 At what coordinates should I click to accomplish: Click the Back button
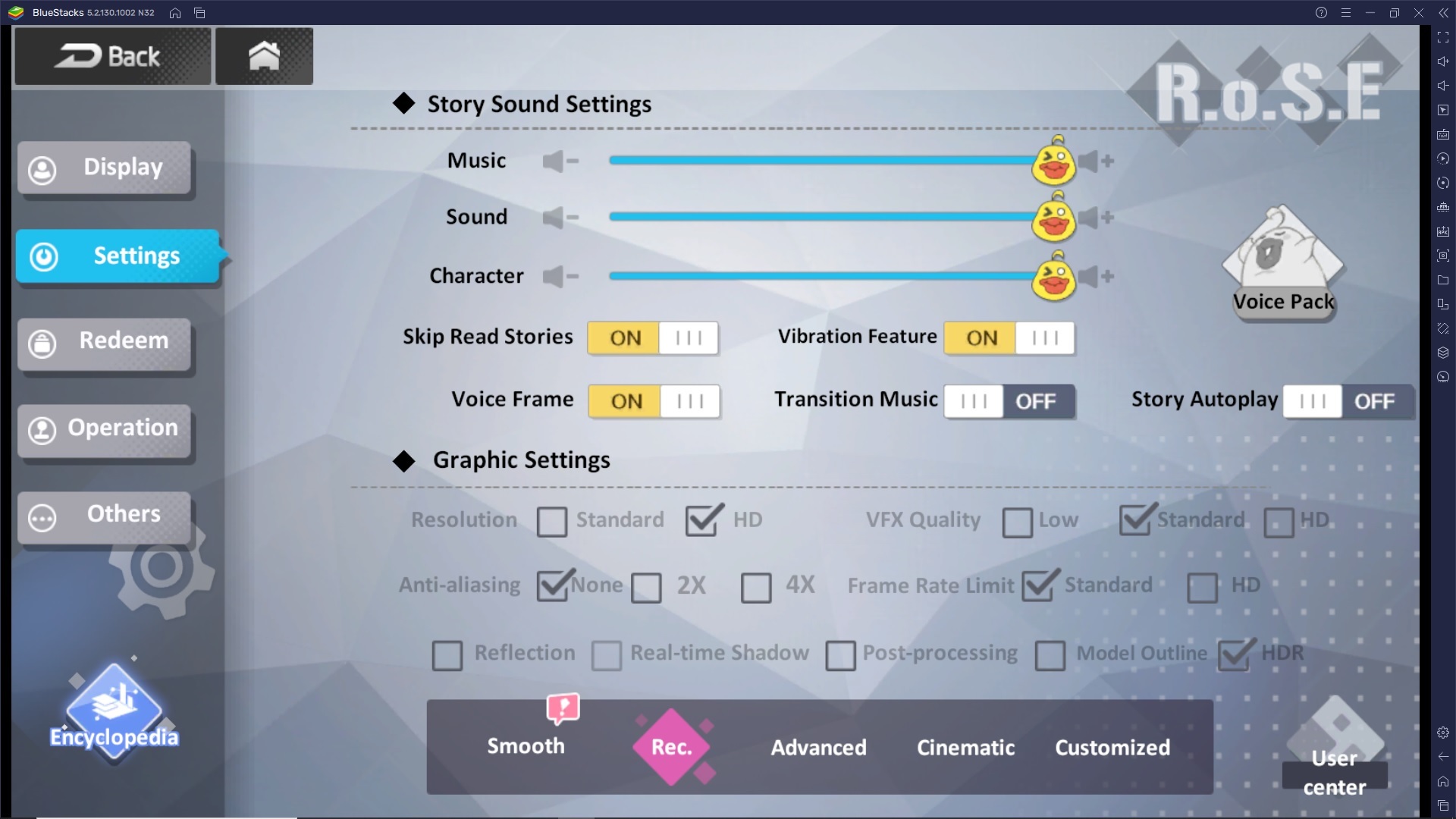coord(113,55)
